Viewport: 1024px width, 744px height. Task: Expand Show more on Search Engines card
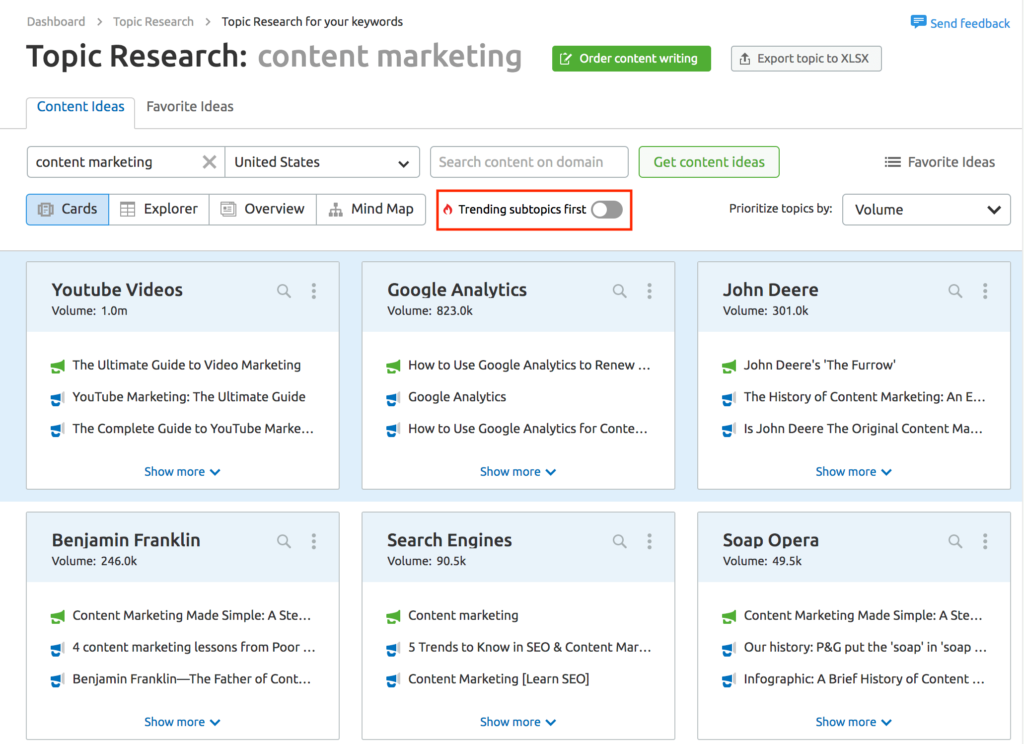click(518, 722)
